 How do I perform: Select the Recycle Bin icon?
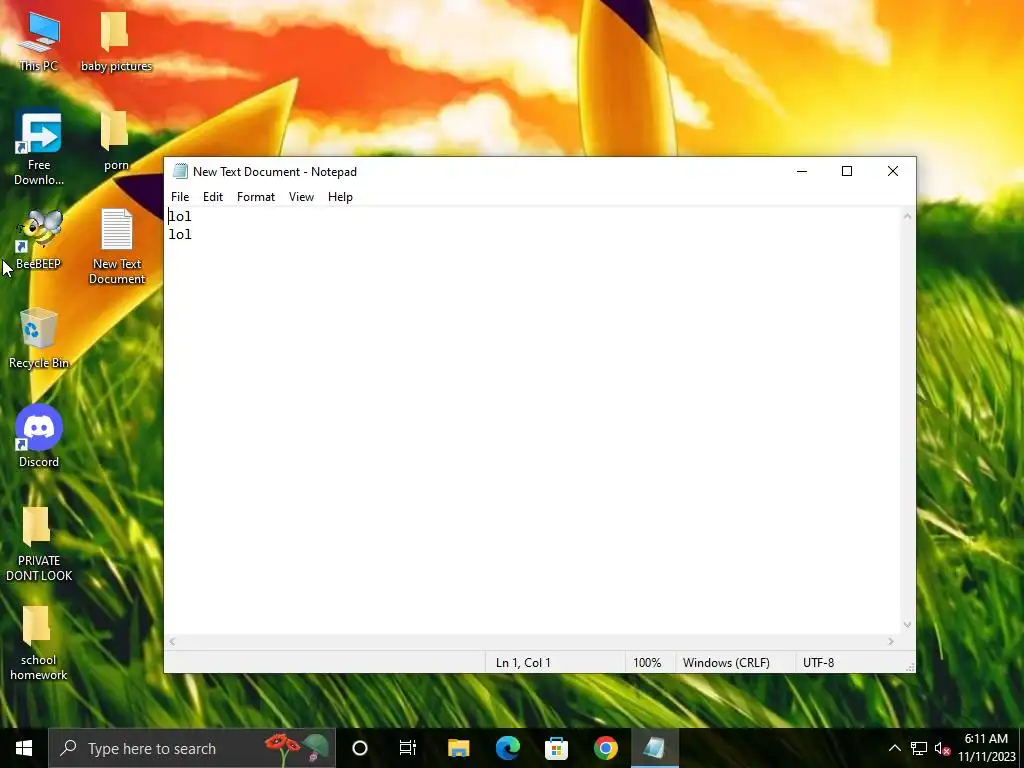[x=39, y=339]
